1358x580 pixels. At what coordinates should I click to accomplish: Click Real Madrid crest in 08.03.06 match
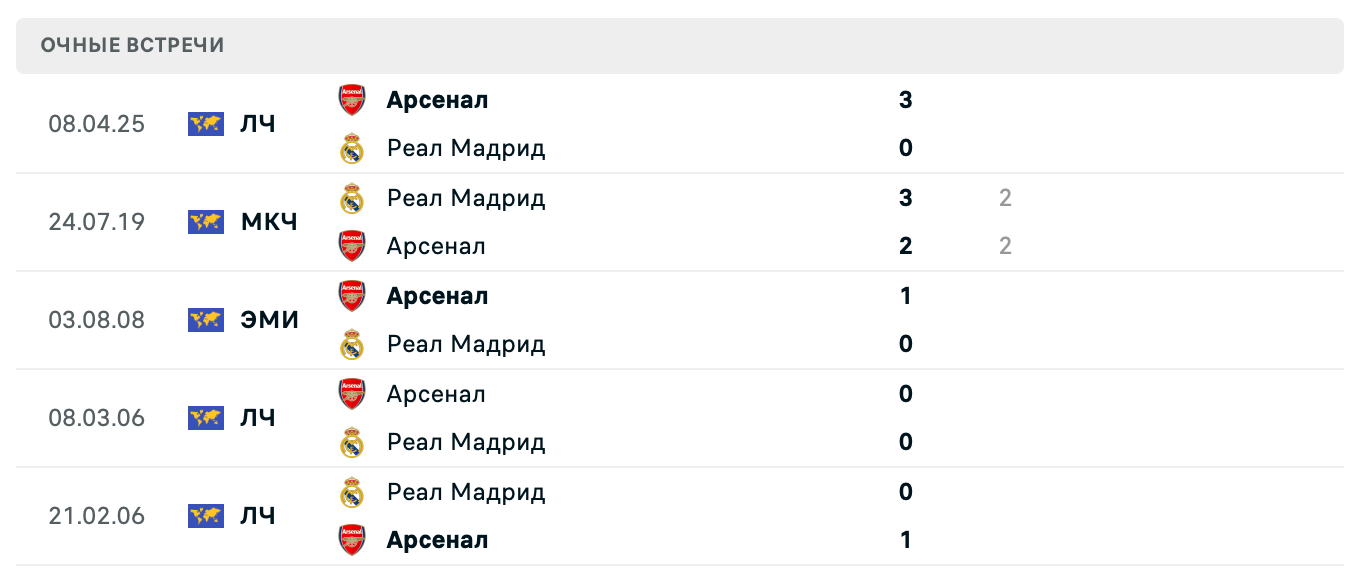352,442
